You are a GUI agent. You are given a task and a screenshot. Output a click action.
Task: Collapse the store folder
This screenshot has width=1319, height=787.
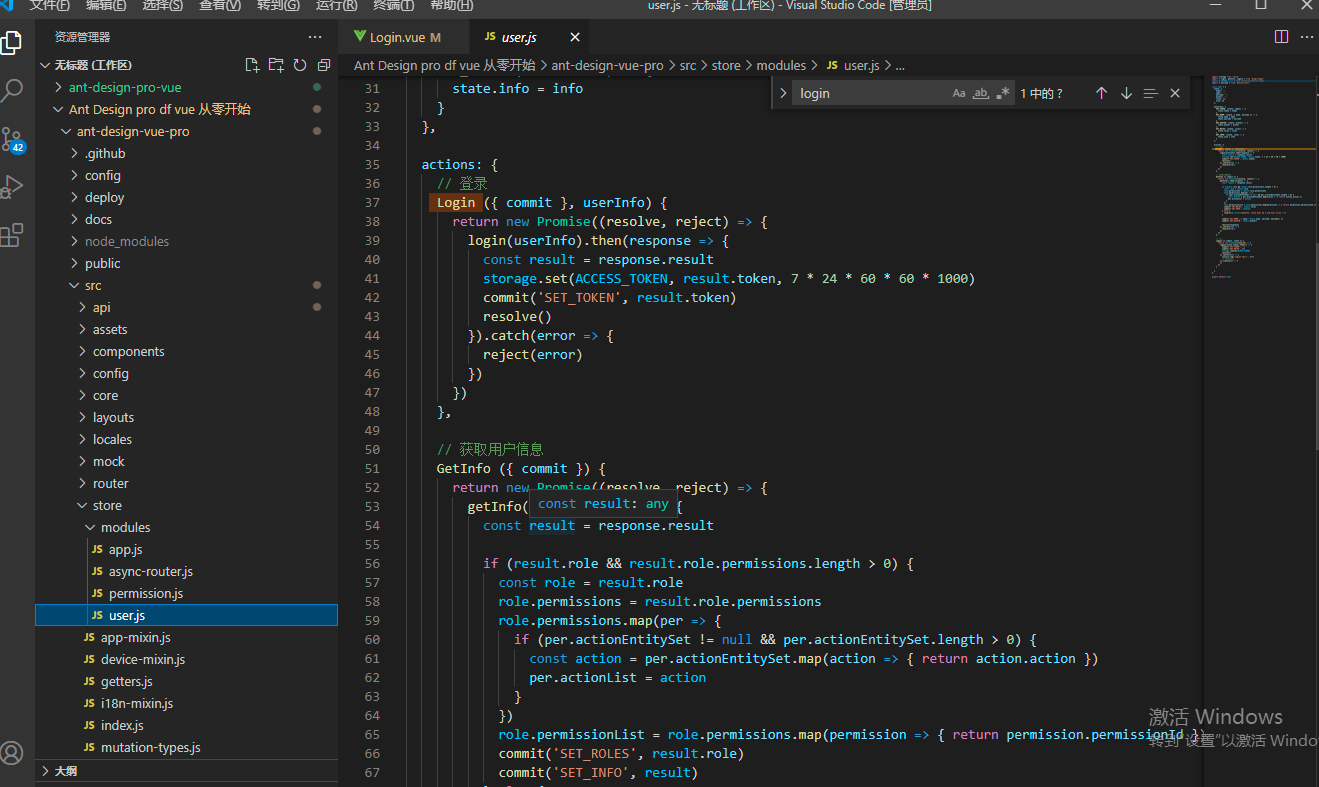click(x=106, y=505)
